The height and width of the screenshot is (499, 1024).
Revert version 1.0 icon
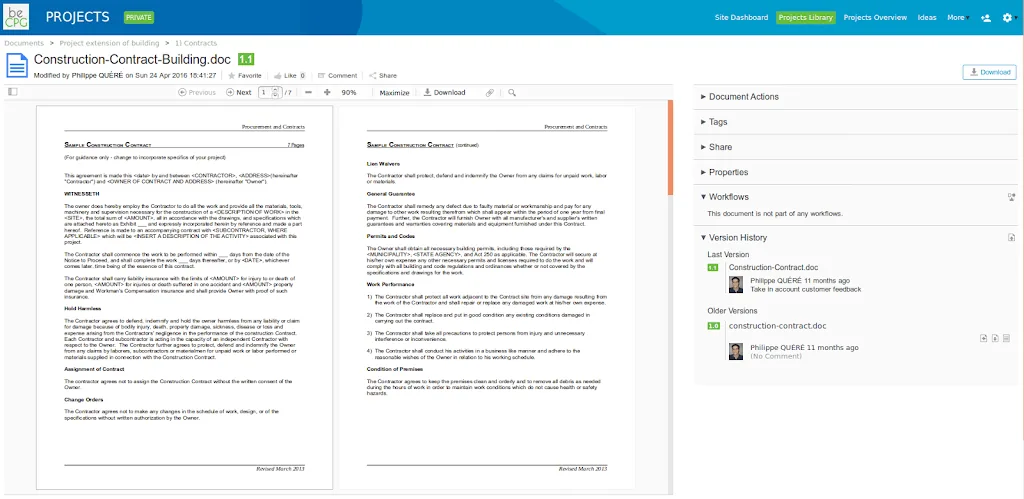click(x=984, y=338)
